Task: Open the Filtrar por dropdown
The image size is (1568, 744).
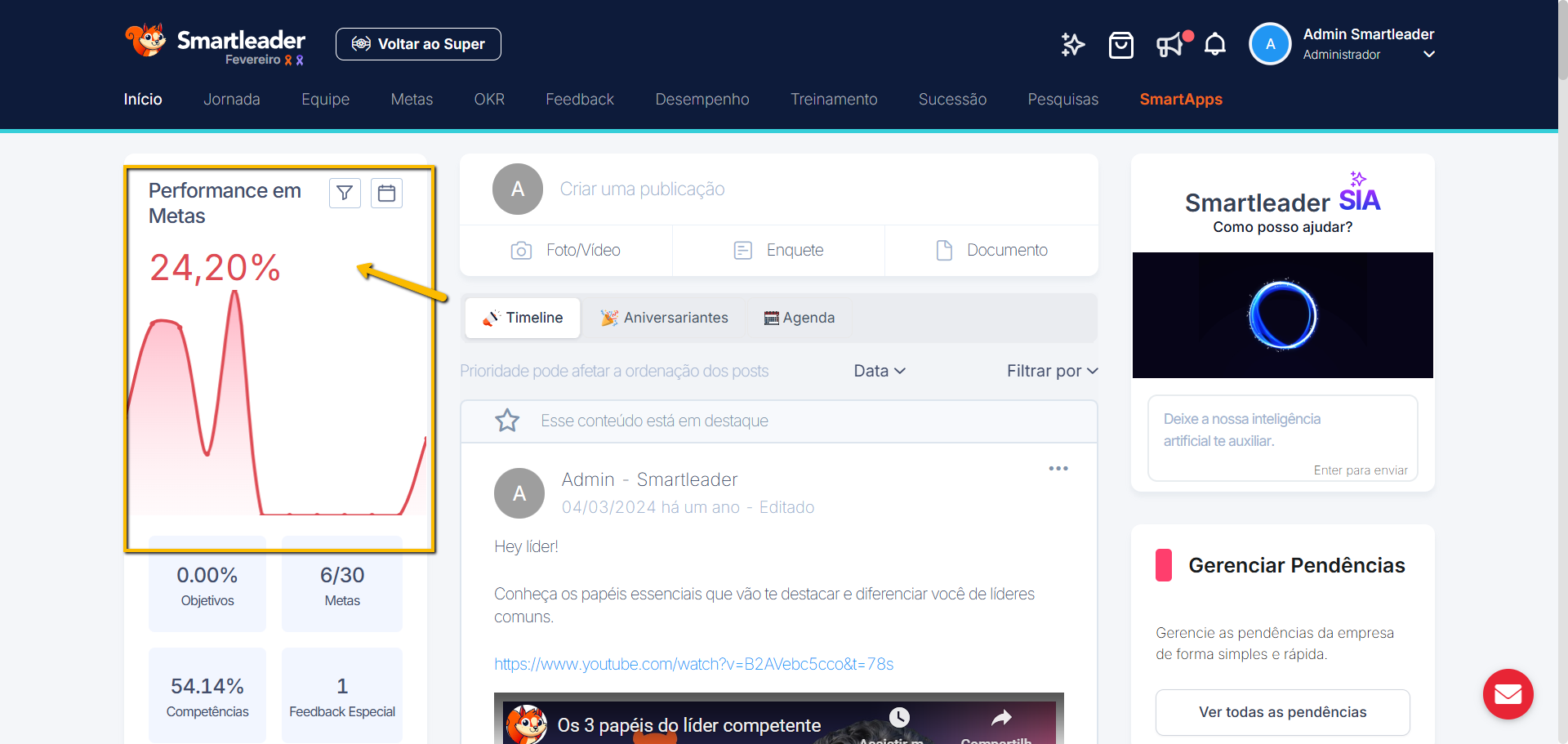Action: pyautogui.click(x=1052, y=371)
